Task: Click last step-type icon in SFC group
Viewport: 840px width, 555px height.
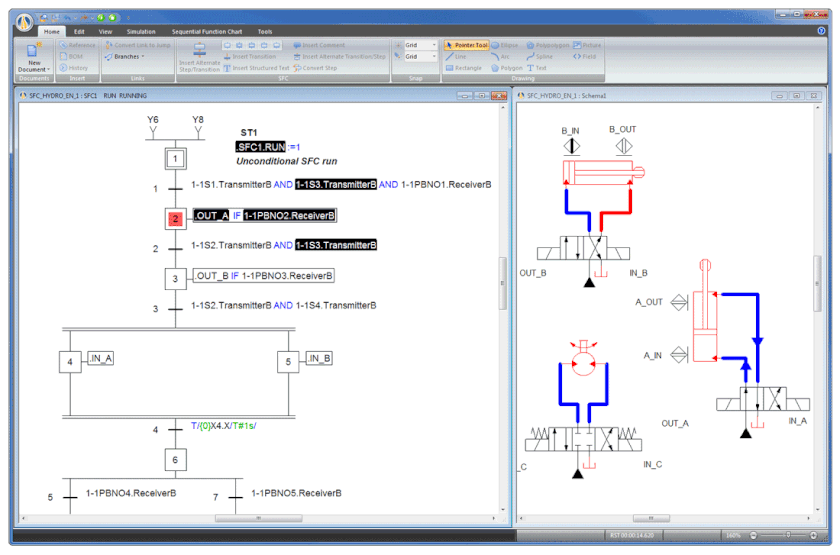Action: [x=276, y=45]
